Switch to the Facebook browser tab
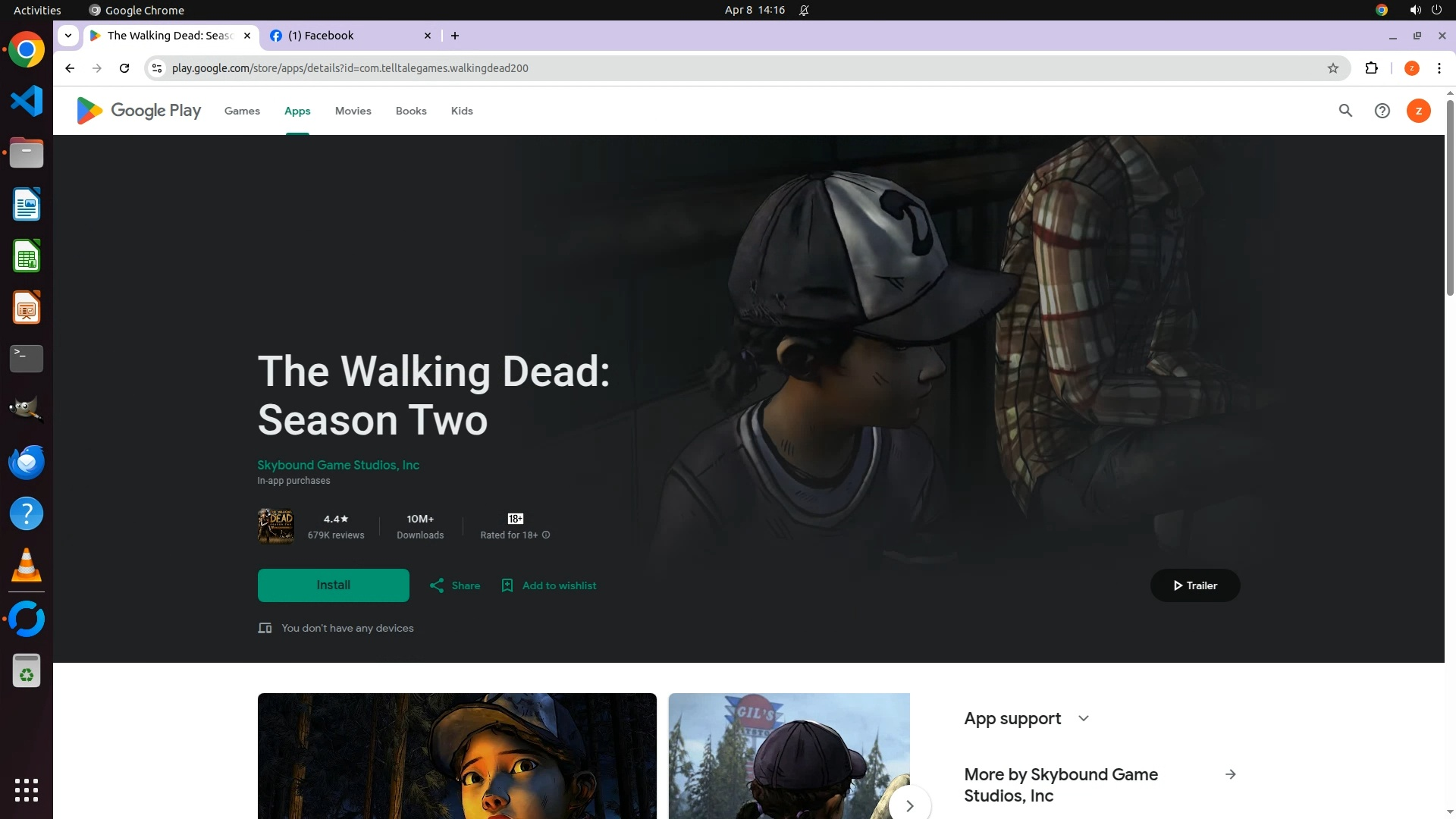 (349, 36)
